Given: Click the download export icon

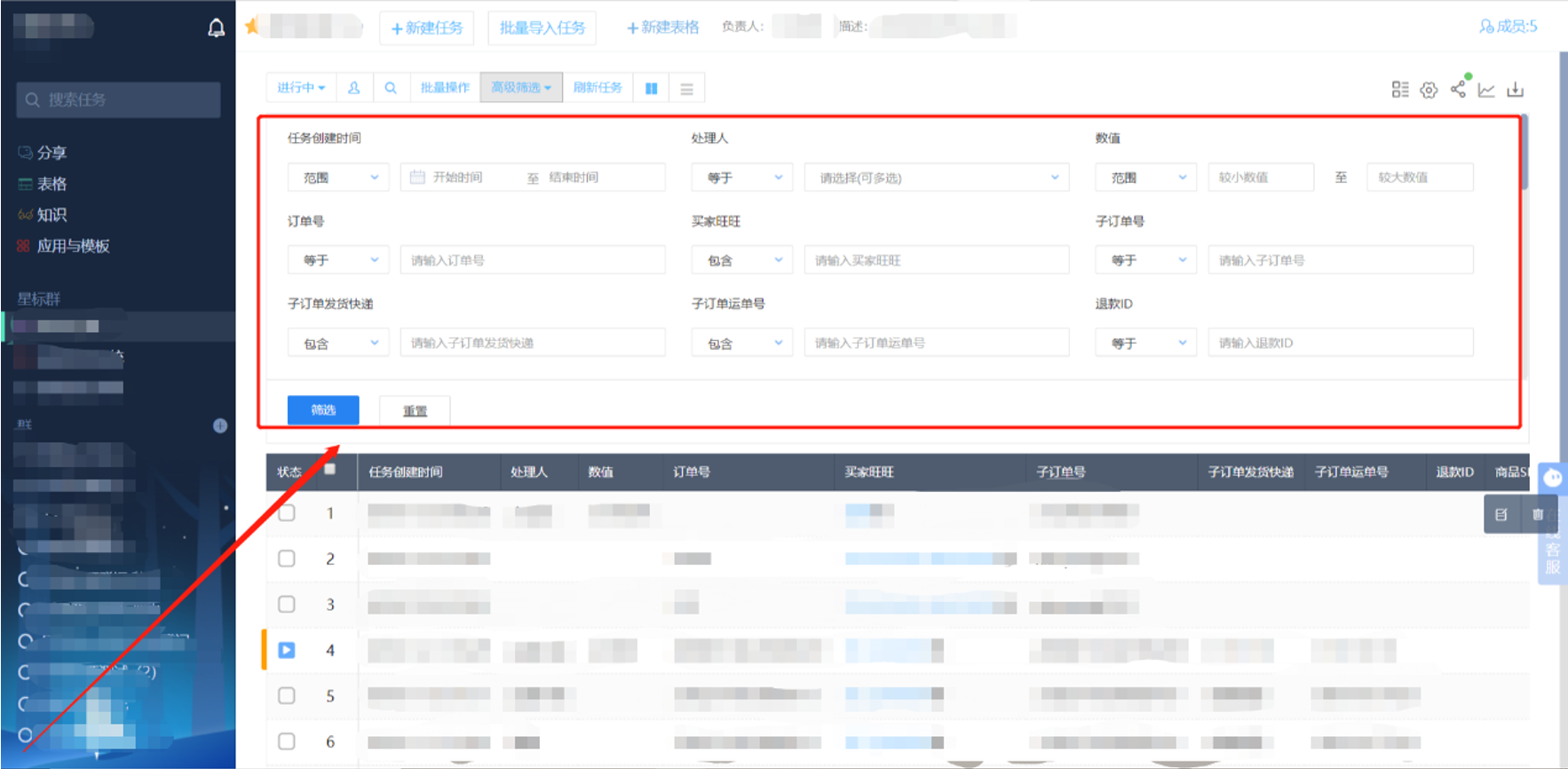Looking at the screenshot, I should 1516,90.
